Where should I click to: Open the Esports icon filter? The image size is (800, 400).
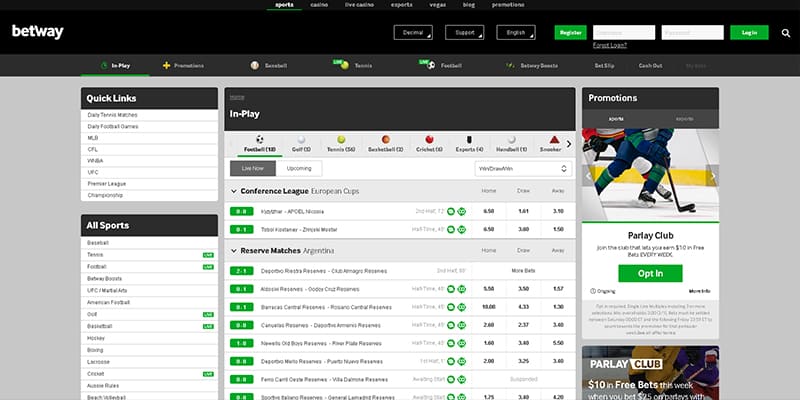click(x=470, y=140)
